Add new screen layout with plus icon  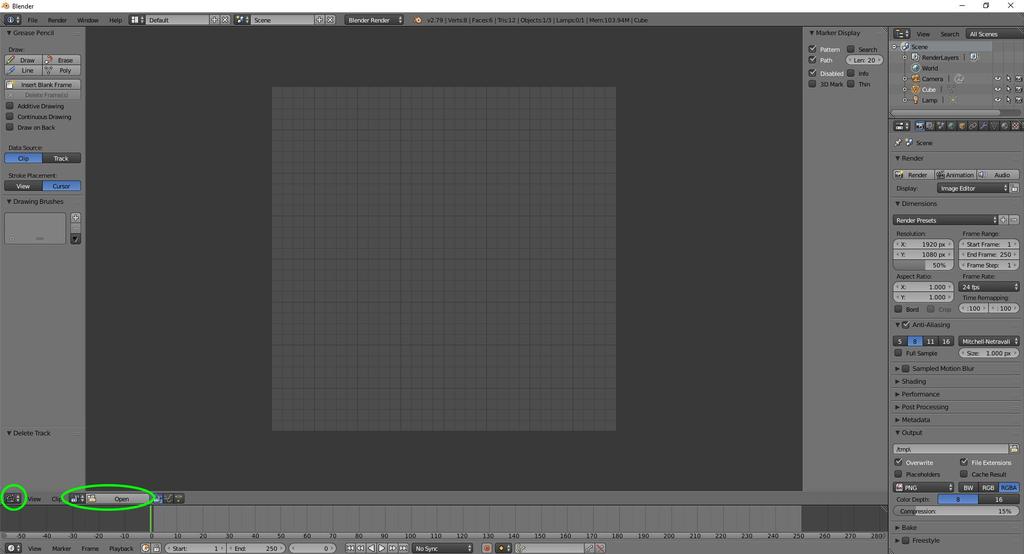click(214, 20)
